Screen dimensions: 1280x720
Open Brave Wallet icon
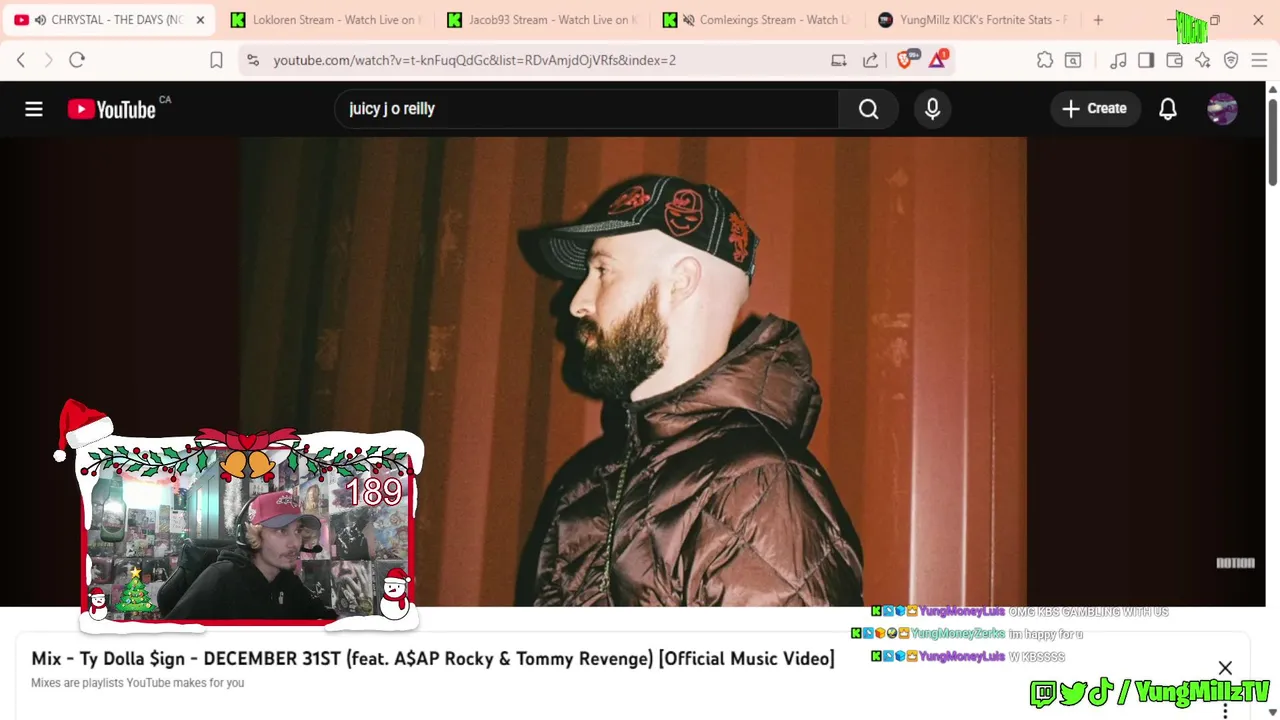click(1175, 60)
